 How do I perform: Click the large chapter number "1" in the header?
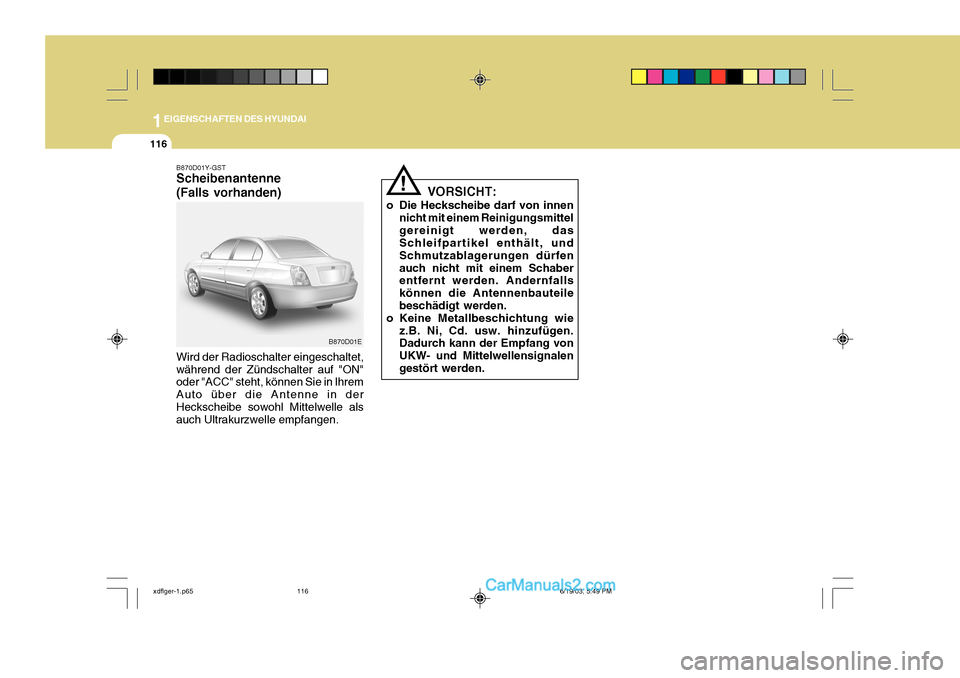click(157, 121)
